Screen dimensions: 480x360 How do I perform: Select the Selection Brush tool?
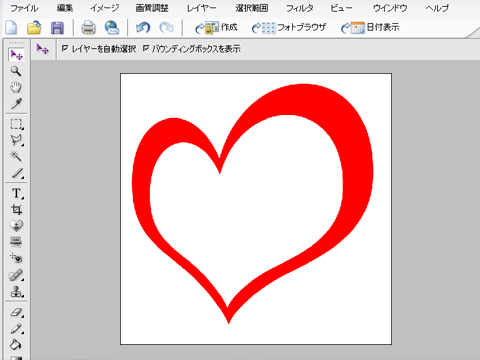coord(17,173)
